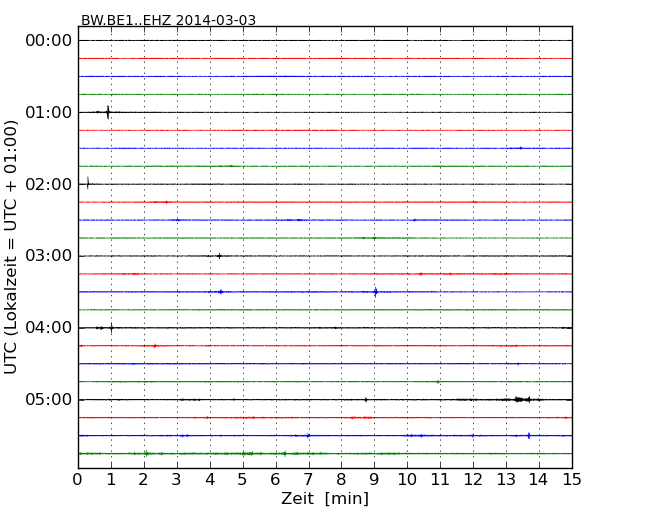This screenshot has height=520, width=650.
Task: Click x-axis tick label 4
Action: point(210,480)
